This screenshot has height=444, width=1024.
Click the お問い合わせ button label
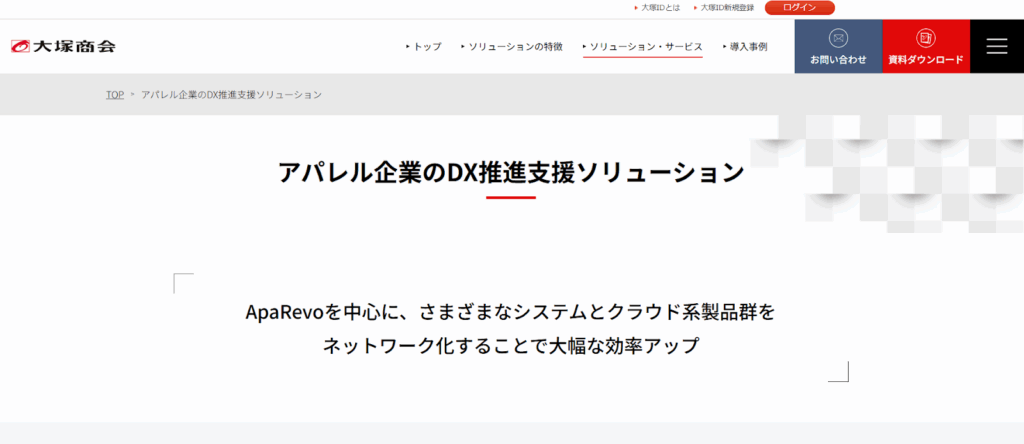pos(838,60)
